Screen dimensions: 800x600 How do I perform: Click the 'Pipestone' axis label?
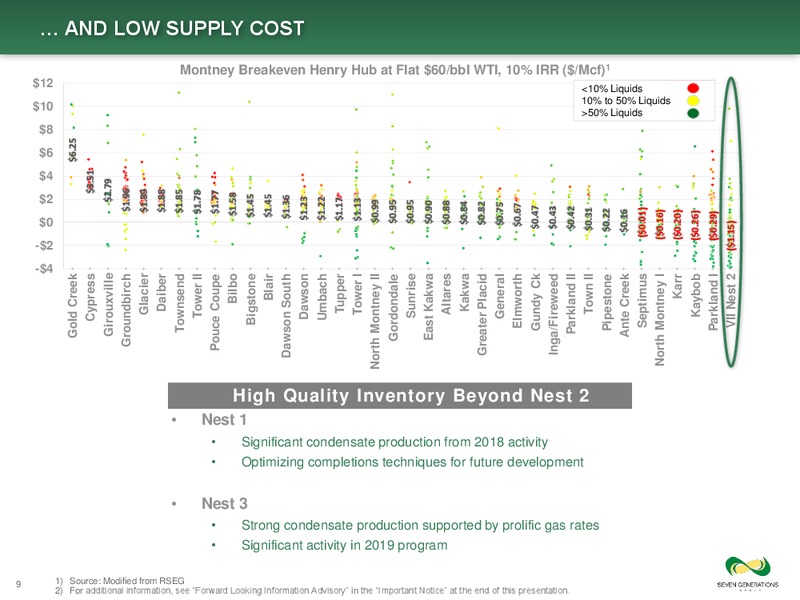coord(607,302)
